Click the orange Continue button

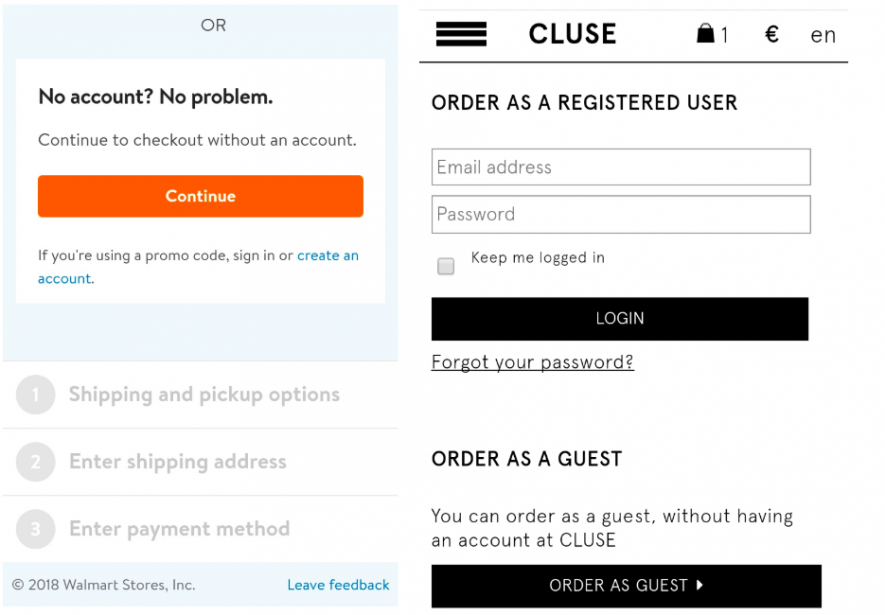click(x=200, y=196)
